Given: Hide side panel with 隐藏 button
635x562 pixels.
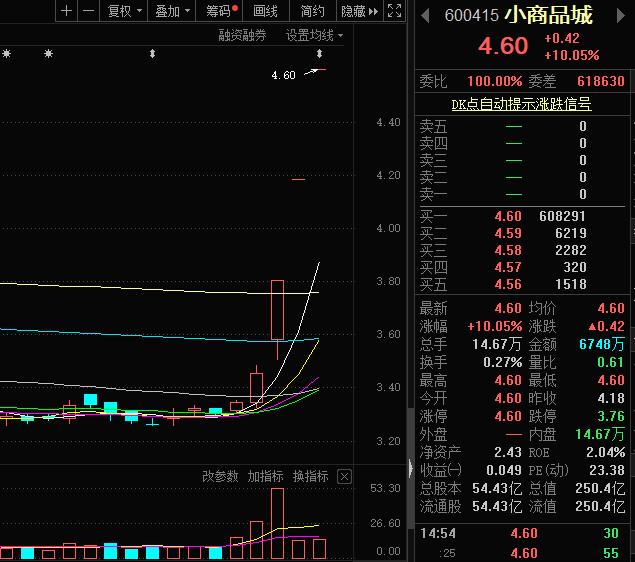Looking at the screenshot, I should [x=359, y=11].
